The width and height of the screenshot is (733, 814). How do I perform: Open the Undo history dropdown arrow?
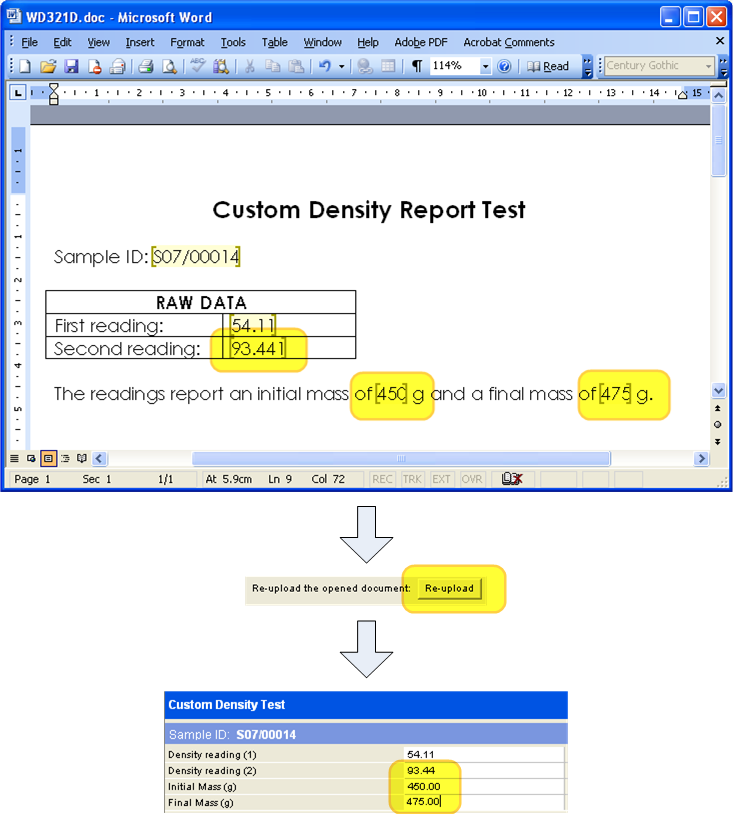point(341,67)
